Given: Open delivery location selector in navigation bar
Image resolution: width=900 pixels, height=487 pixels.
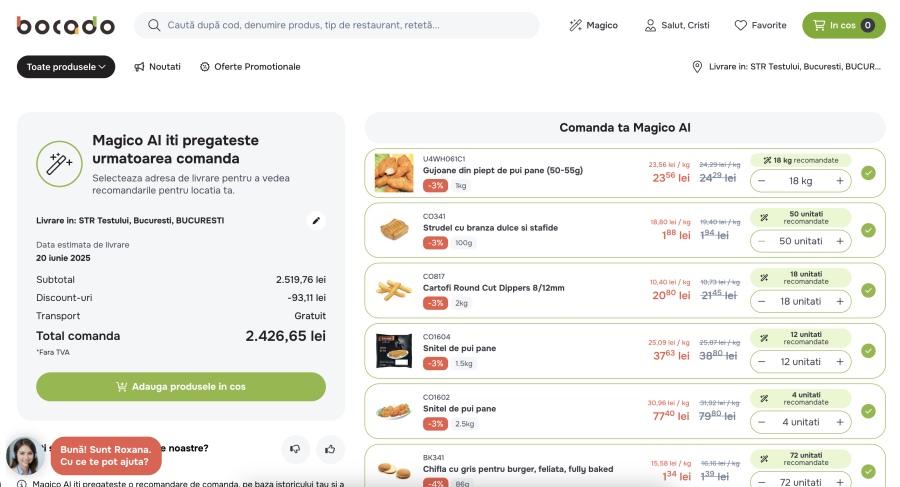Looking at the screenshot, I should pyautogui.click(x=788, y=67).
